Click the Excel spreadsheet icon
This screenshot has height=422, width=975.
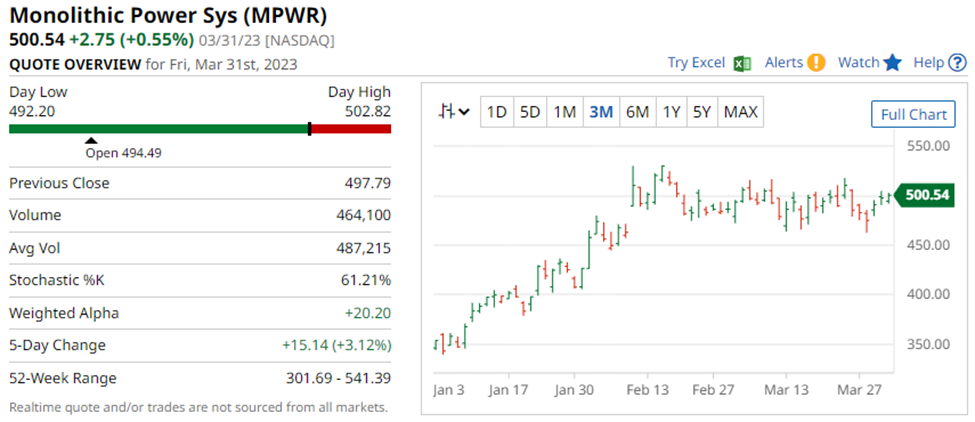coord(742,63)
